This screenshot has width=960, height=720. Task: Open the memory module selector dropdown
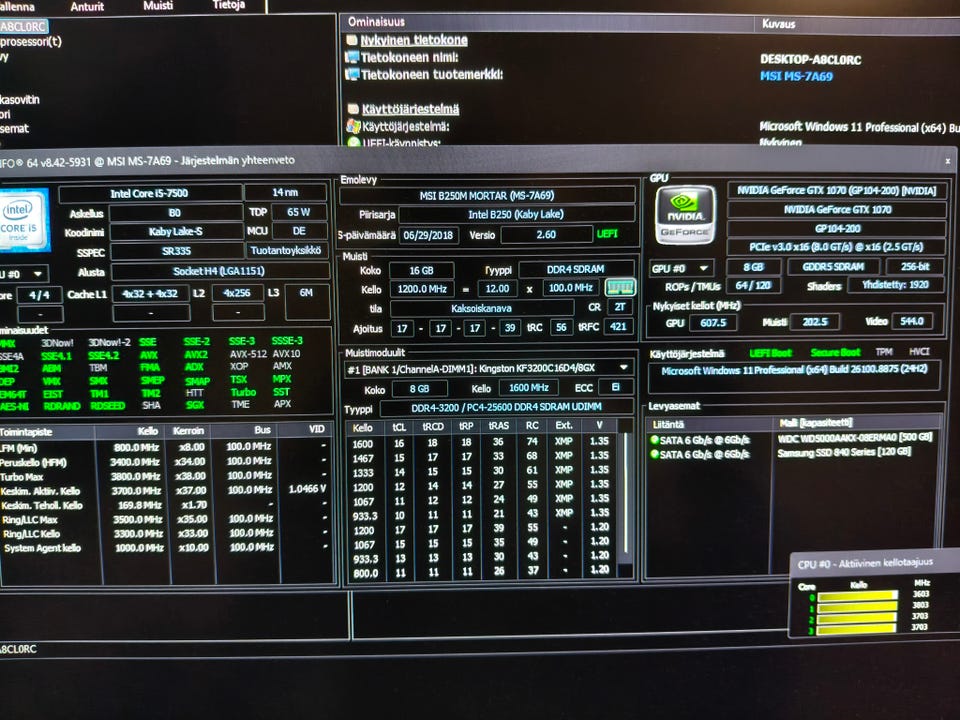pyautogui.click(x=489, y=368)
